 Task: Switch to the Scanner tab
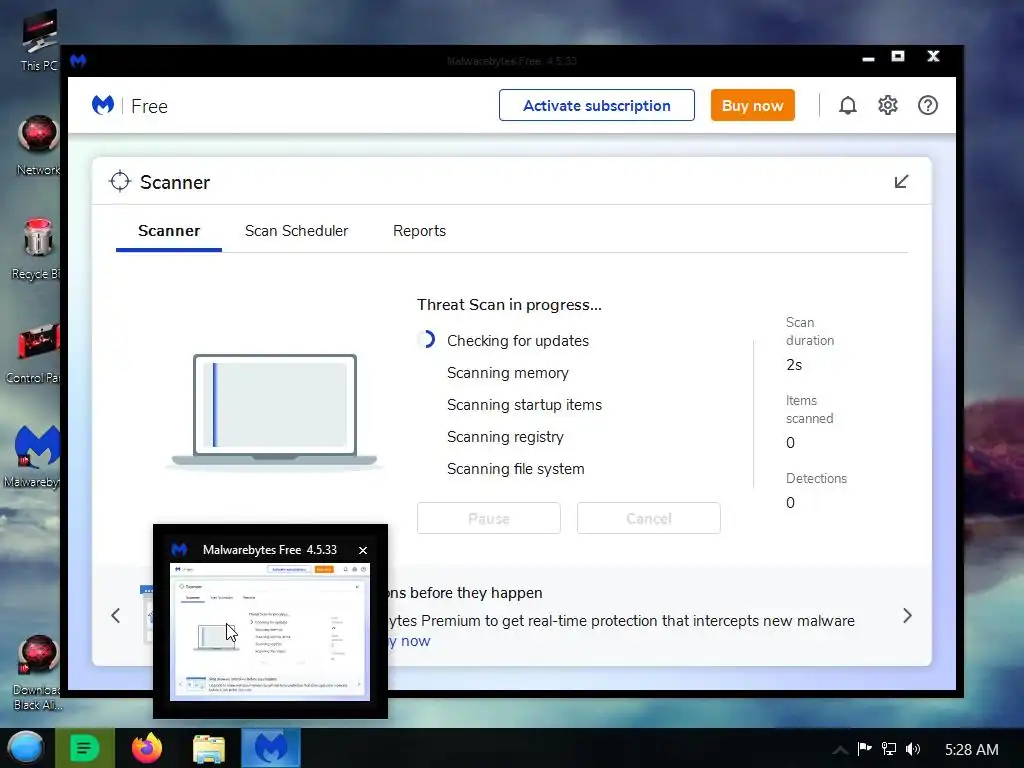coord(169,231)
